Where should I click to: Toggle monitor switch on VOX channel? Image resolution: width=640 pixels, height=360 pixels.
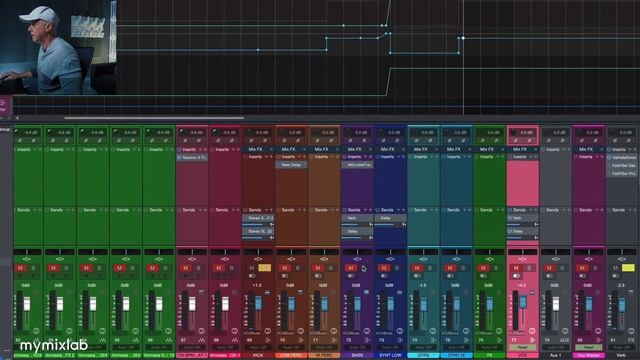coord(516,276)
